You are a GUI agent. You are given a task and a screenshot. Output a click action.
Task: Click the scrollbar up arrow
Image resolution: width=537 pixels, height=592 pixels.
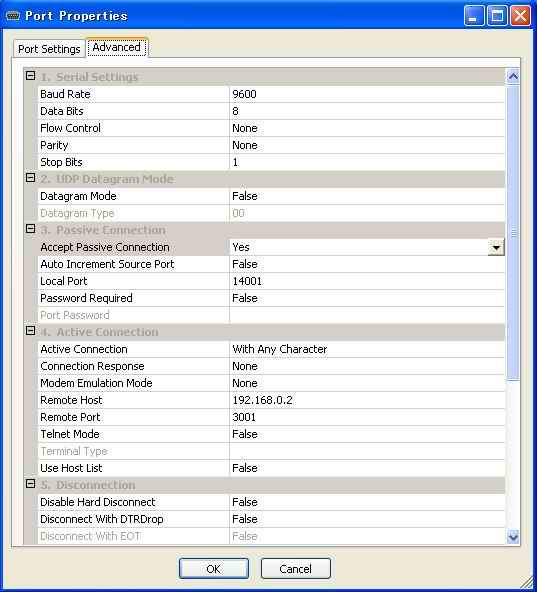point(513,77)
